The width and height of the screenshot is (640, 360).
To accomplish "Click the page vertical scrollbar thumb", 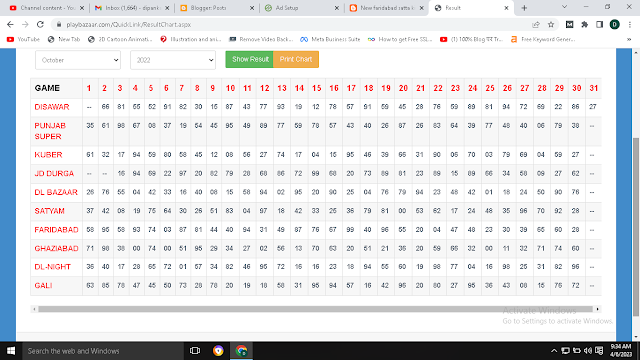I will click(636, 227).
